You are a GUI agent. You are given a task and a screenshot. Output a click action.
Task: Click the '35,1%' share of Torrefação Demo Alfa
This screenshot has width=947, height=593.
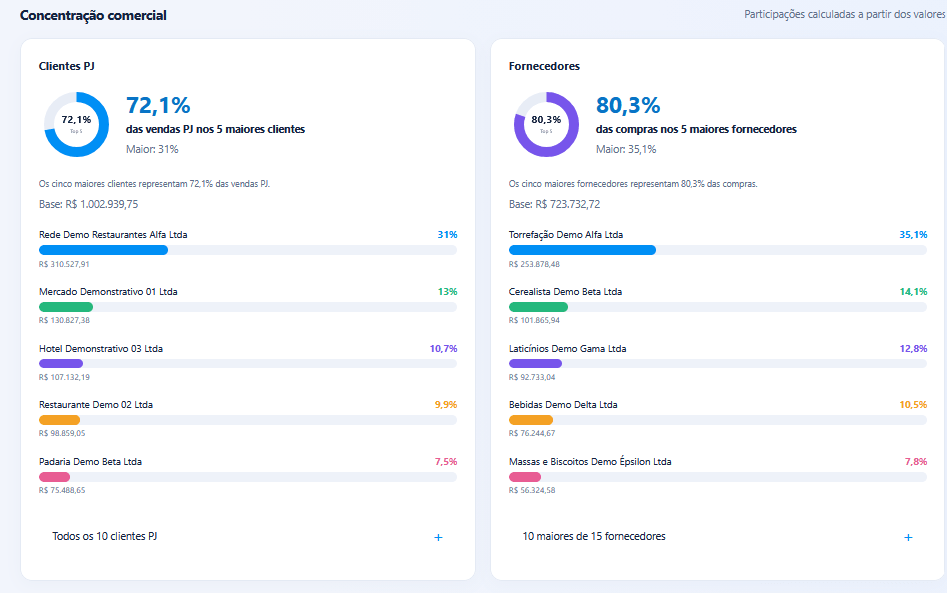[x=913, y=235]
